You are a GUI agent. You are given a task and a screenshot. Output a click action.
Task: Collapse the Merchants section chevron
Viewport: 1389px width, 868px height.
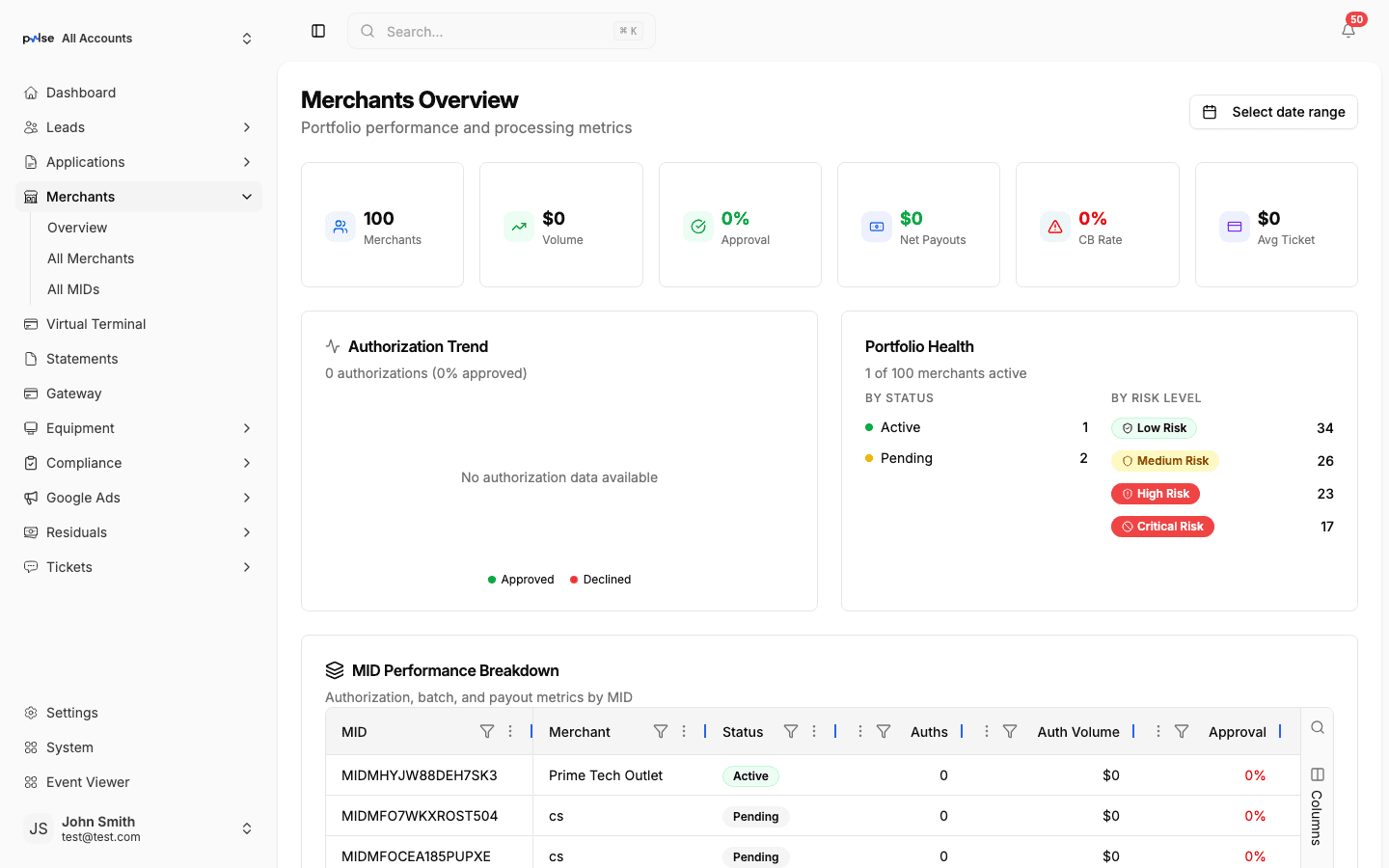click(x=247, y=196)
